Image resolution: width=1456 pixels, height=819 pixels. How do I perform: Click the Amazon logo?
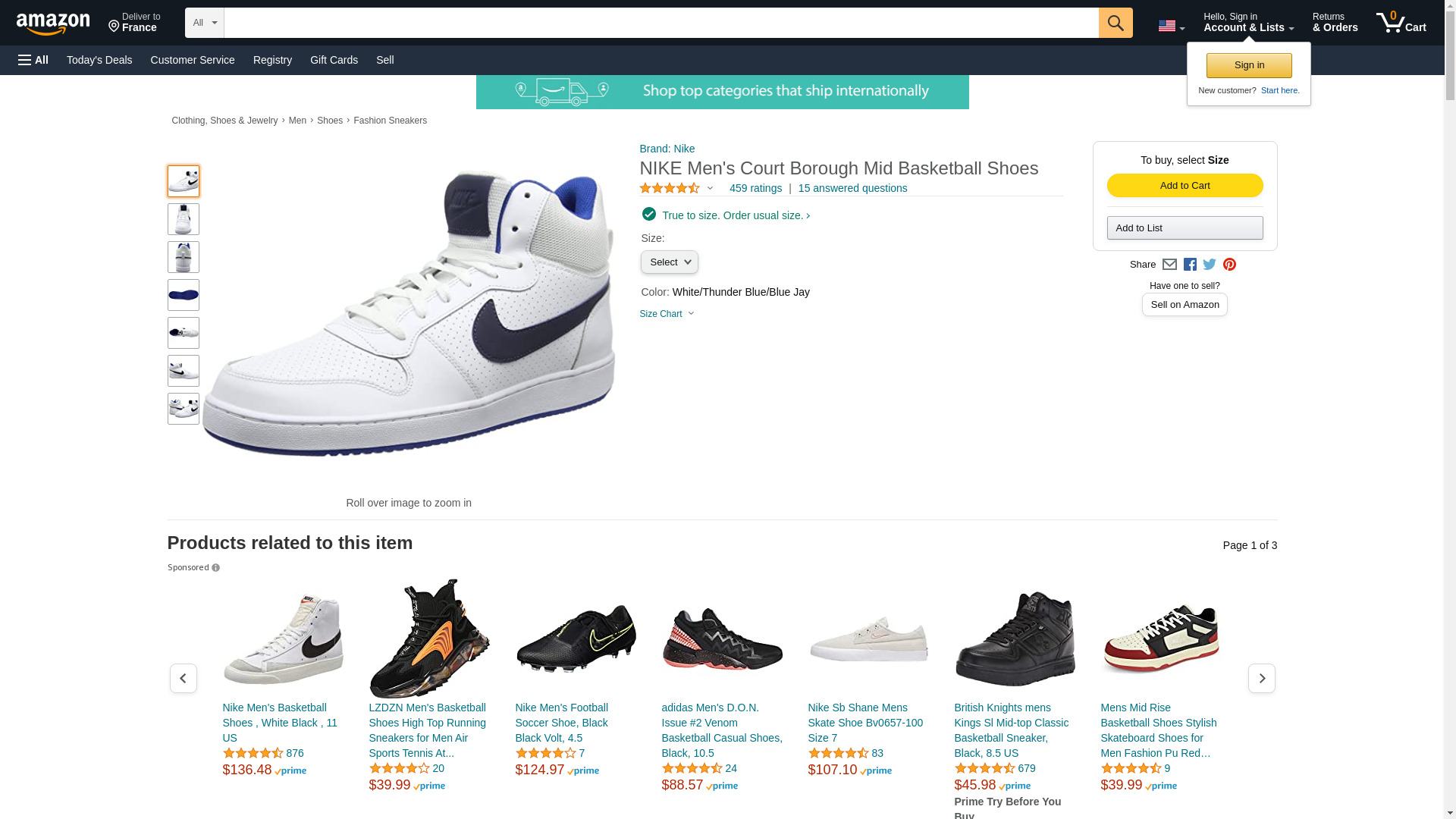[53, 24]
